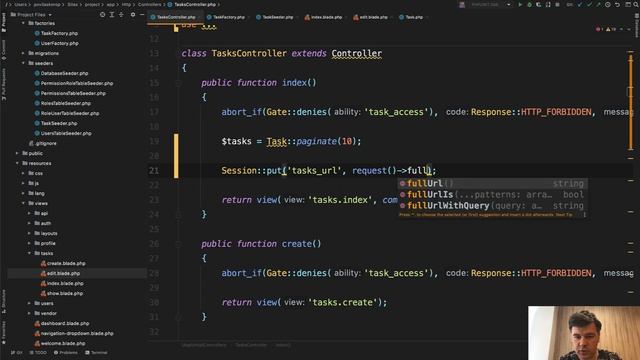Image resolution: width=640 pixels, height=360 pixels.
Task: Open Structure tool window side button
Action: (x=4, y=302)
